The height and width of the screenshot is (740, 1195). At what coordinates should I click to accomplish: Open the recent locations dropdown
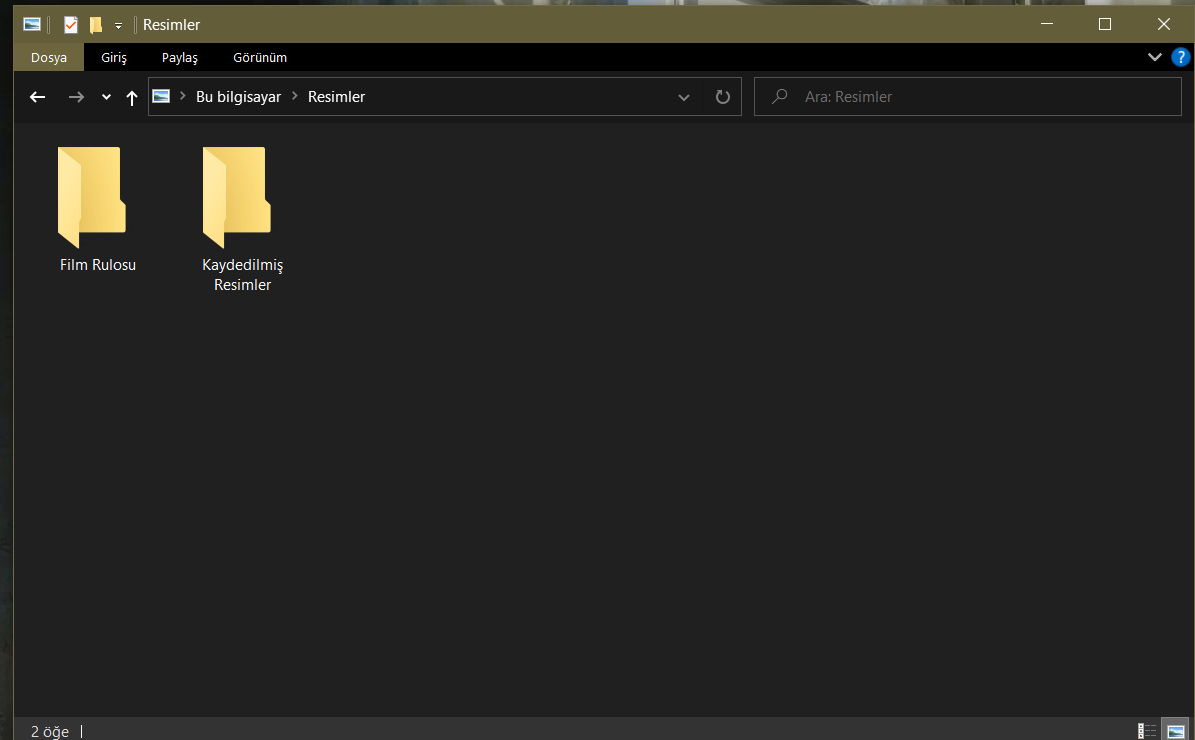[106, 98]
